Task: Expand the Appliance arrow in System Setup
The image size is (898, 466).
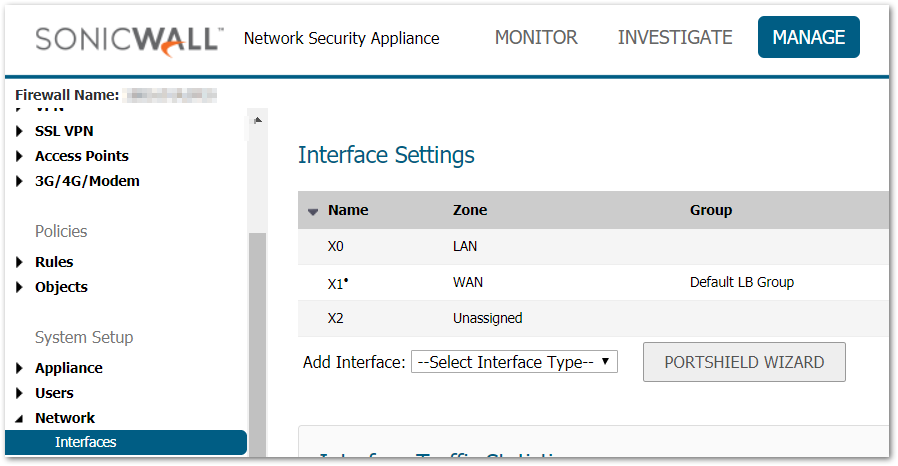Action: click(x=20, y=368)
